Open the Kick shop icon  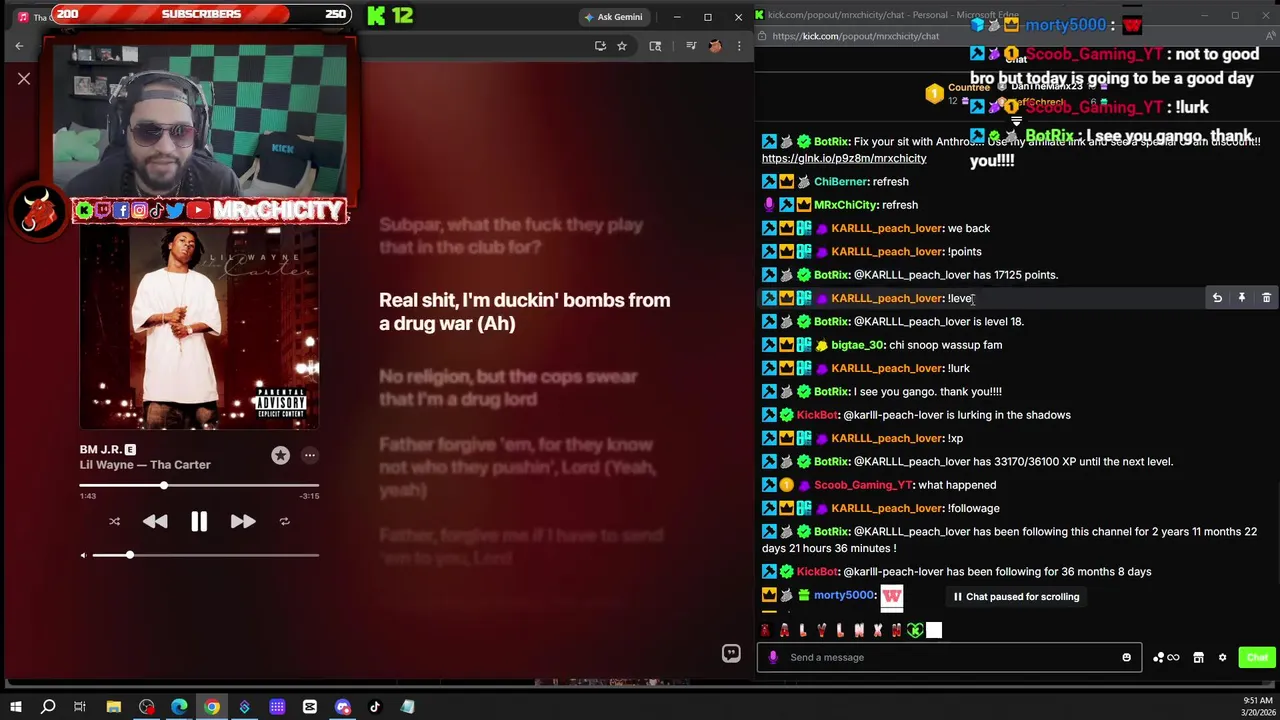pyautogui.click(x=1198, y=657)
